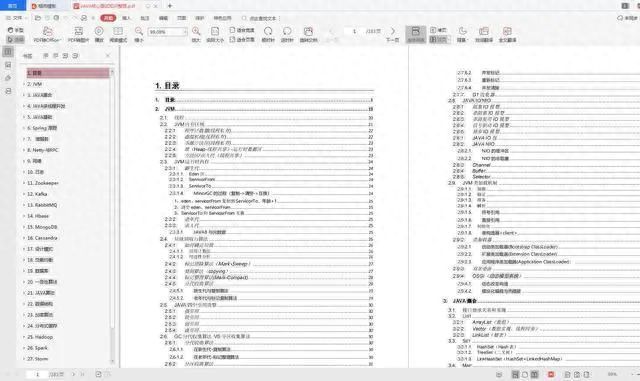Toggle double page view in status bar
This screenshot has height=381, width=640.
[x=534, y=374]
